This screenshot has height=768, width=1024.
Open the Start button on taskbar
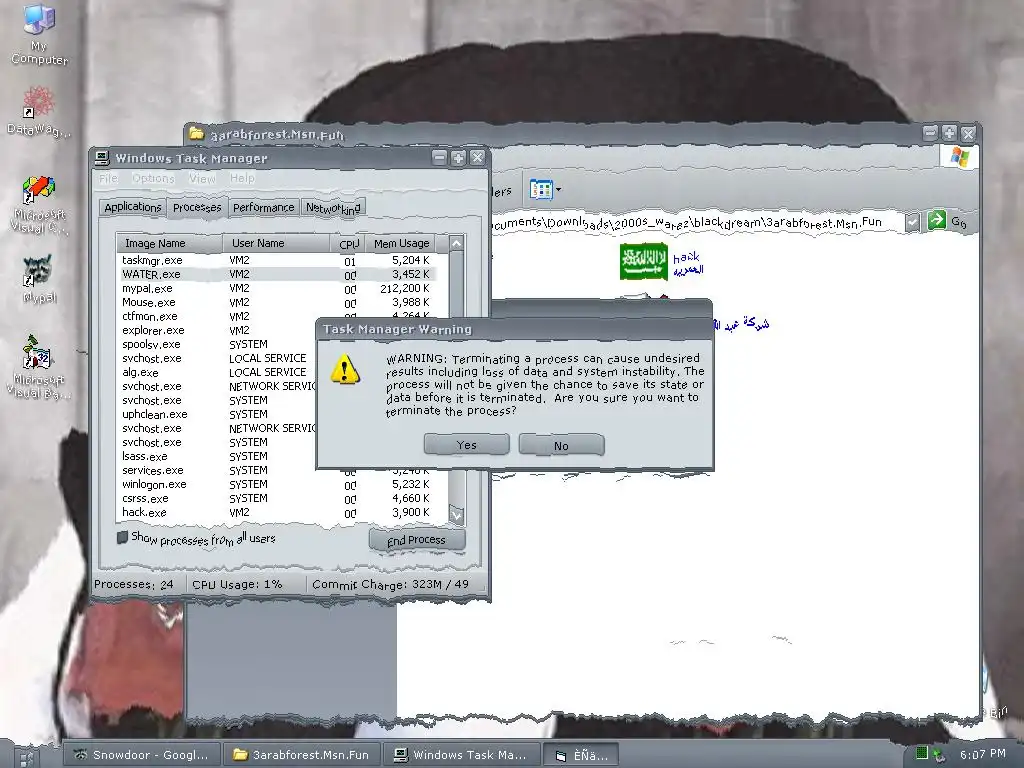tap(27, 758)
